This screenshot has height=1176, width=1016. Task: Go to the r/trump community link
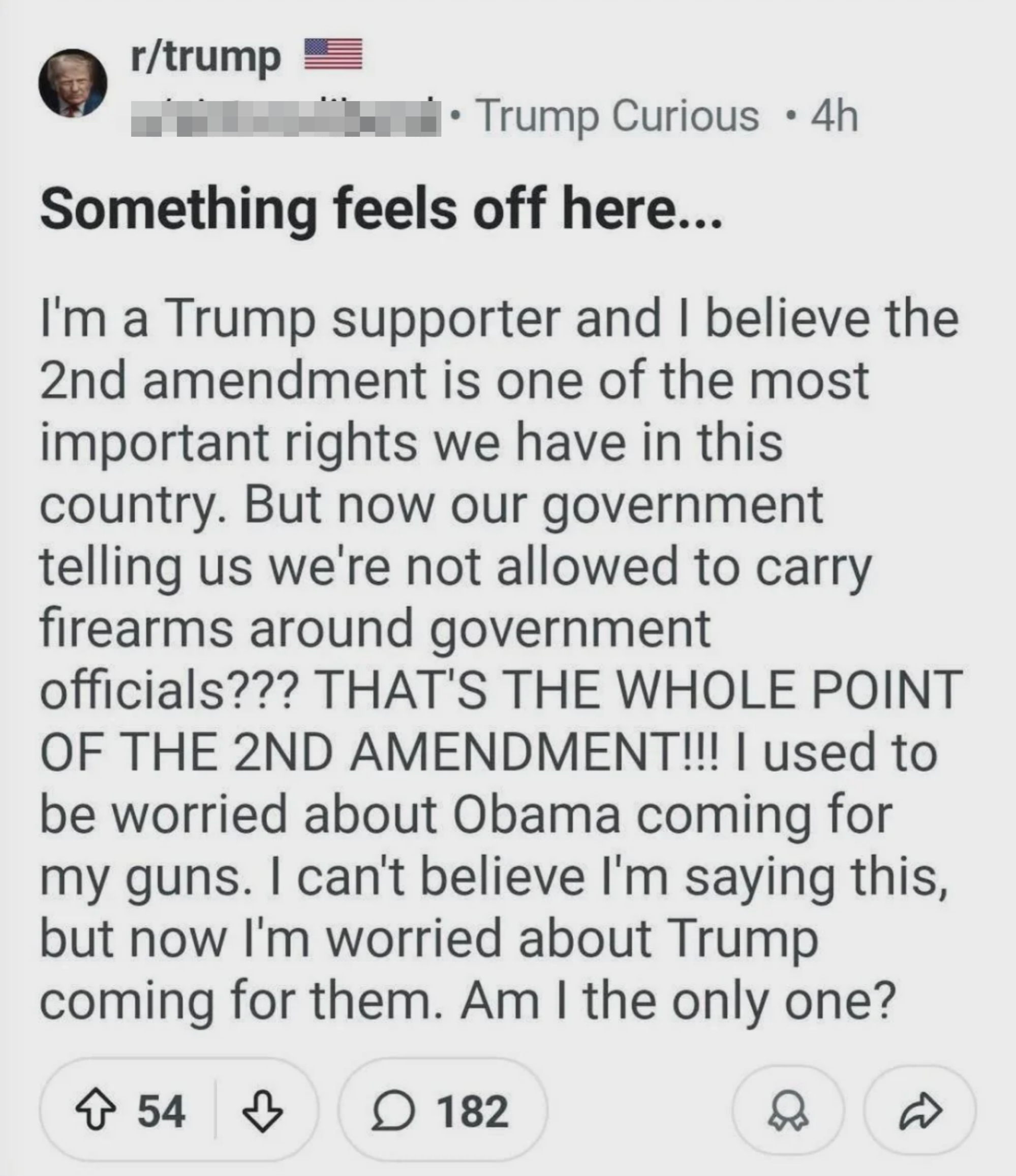pos(205,57)
